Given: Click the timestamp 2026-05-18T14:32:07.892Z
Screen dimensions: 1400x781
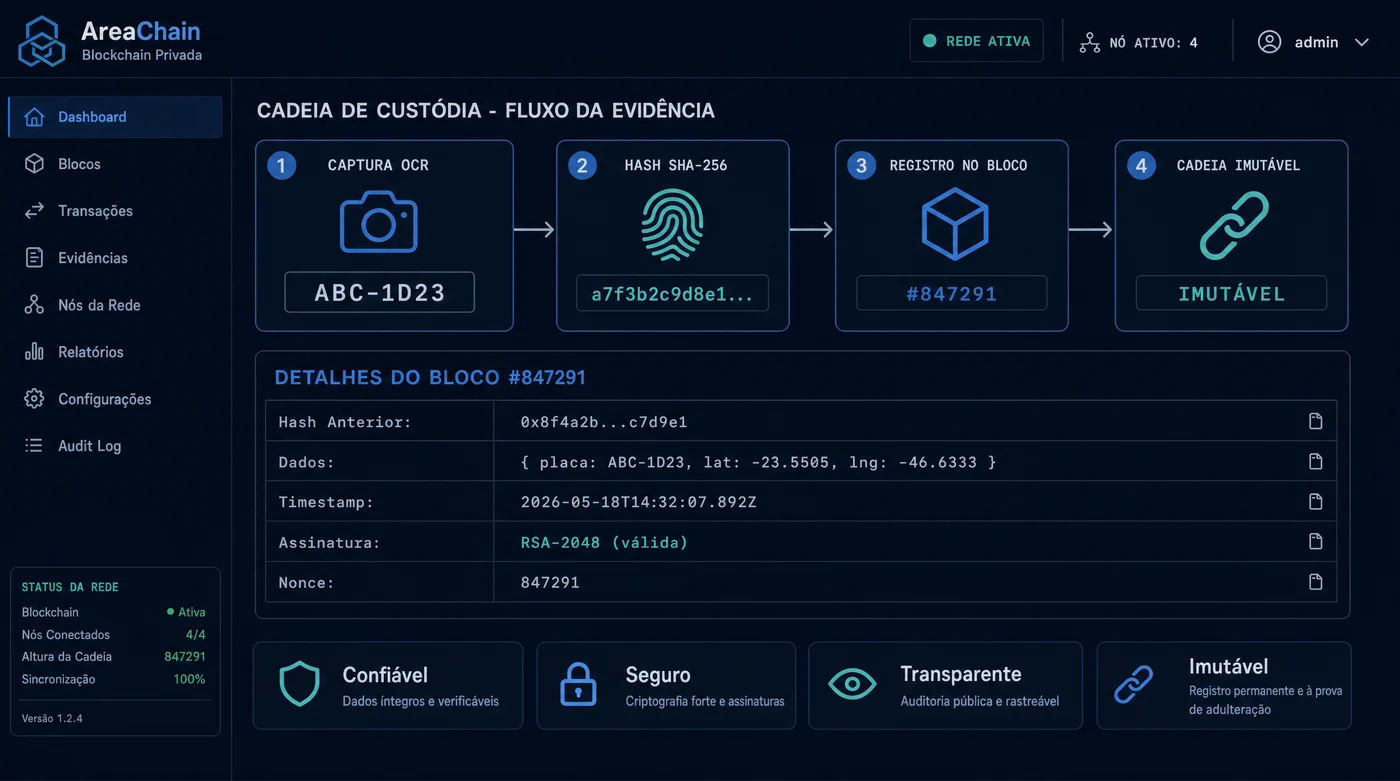Looking at the screenshot, I should 639,502.
